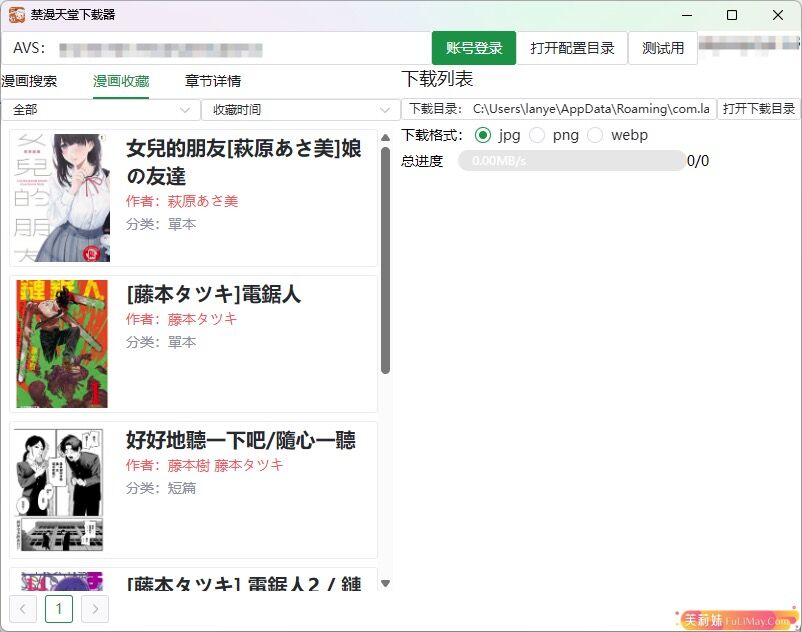Screen dimensions: 802x632
Task: Click the 好好地聽一下吧 cover thumbnail
Action: [x=62, y=490]
